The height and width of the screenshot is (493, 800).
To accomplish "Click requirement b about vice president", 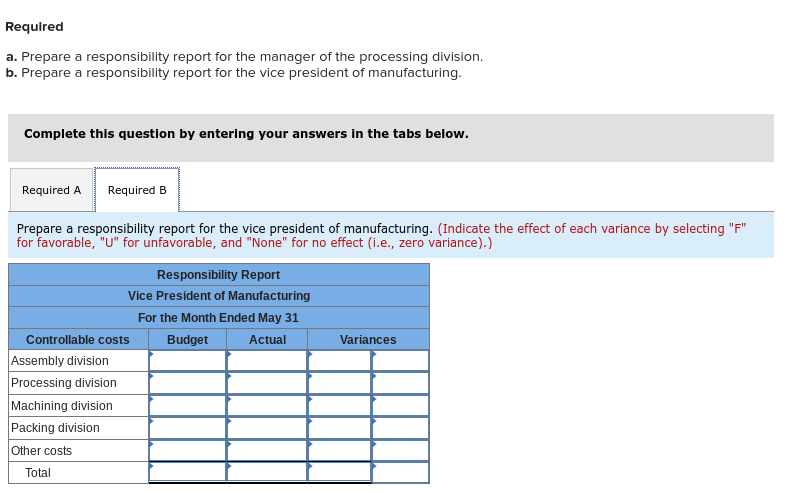I will coord(234,72).
